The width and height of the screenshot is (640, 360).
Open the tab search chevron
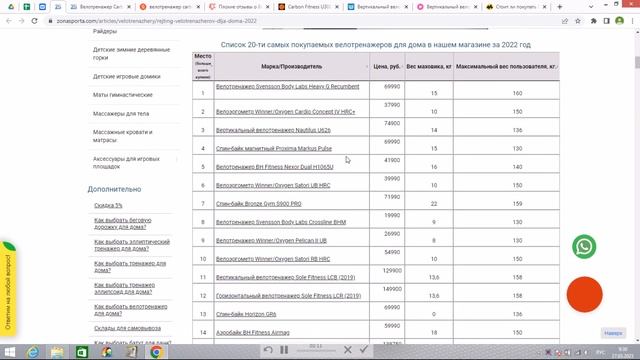point(591,7)
